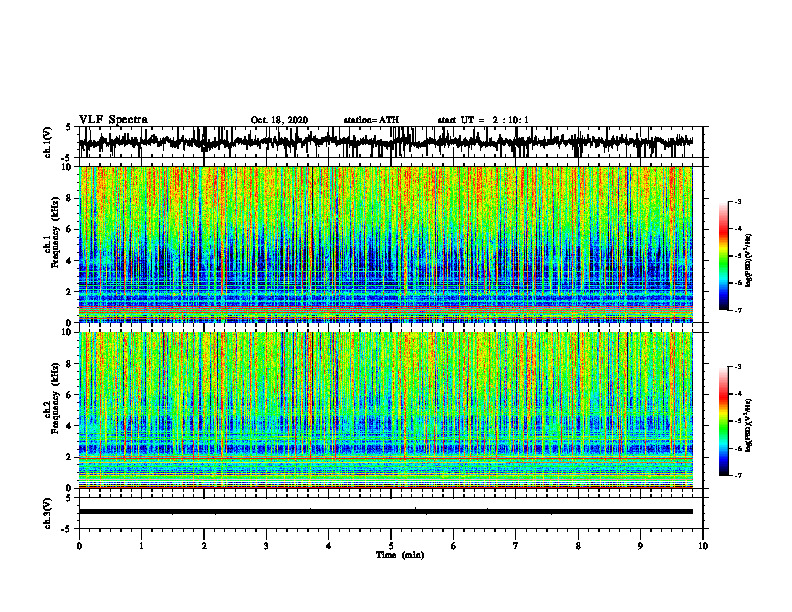
Task: Click the ch.2 "Frequency (kHz)" axis label
Action: [x=56, y=398]
